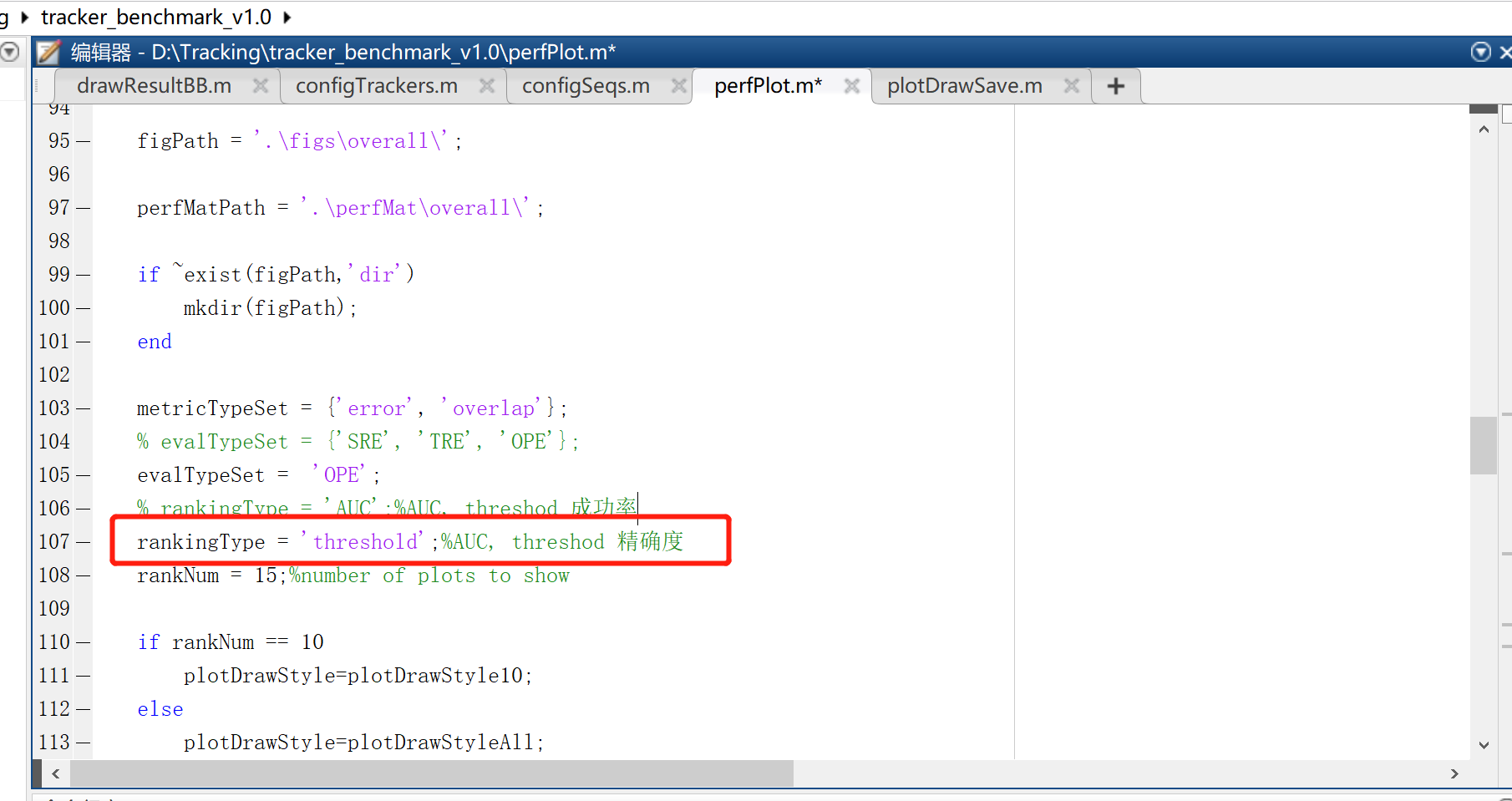
Task: Click the 'if ~exist(figPath' statement
Action: point(276,275)
